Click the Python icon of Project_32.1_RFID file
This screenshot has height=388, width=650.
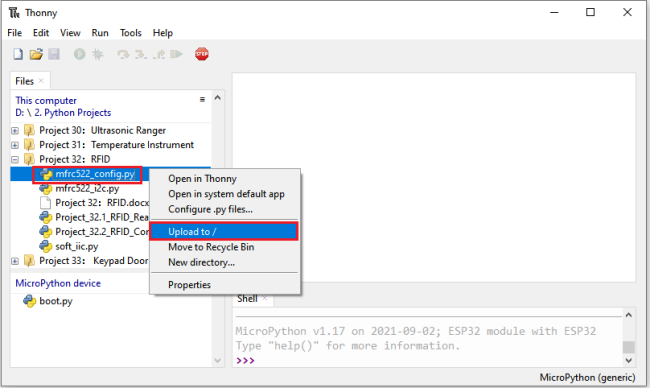(x=46, y=217)
